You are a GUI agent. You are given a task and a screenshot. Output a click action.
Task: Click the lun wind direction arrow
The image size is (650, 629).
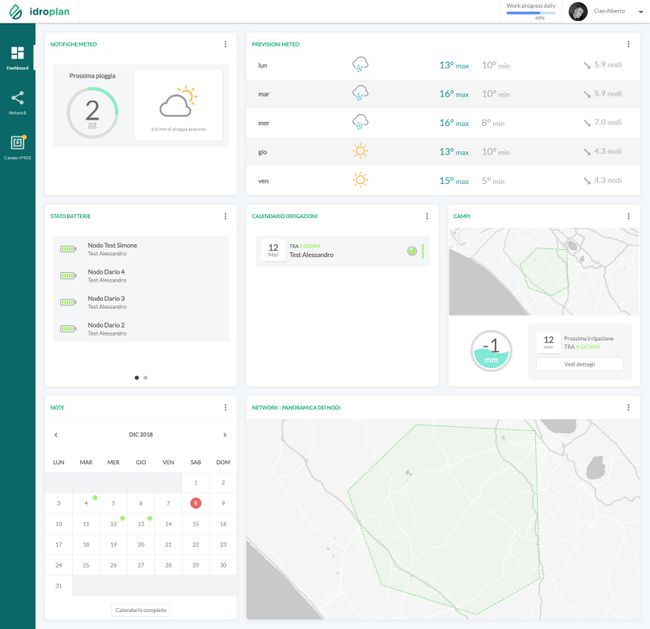tap(587, 66)
